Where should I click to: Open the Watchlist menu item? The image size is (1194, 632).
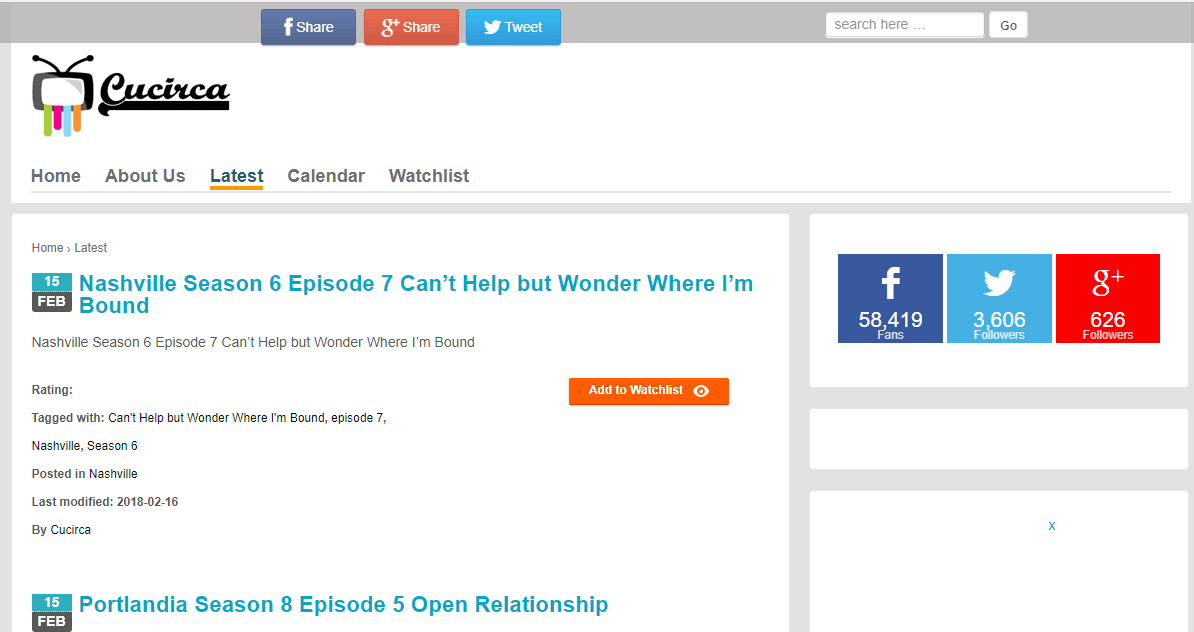point(429,176)
